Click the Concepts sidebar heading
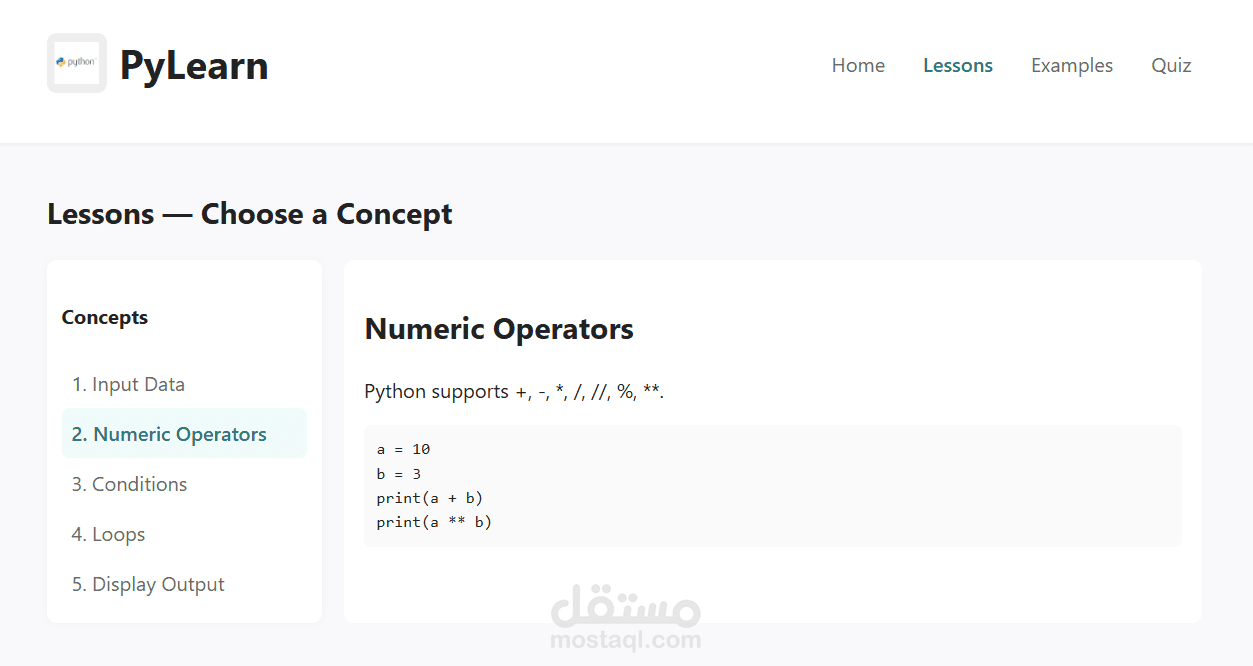This screenshot has width=1253, height=666. [x=104, y=317]
